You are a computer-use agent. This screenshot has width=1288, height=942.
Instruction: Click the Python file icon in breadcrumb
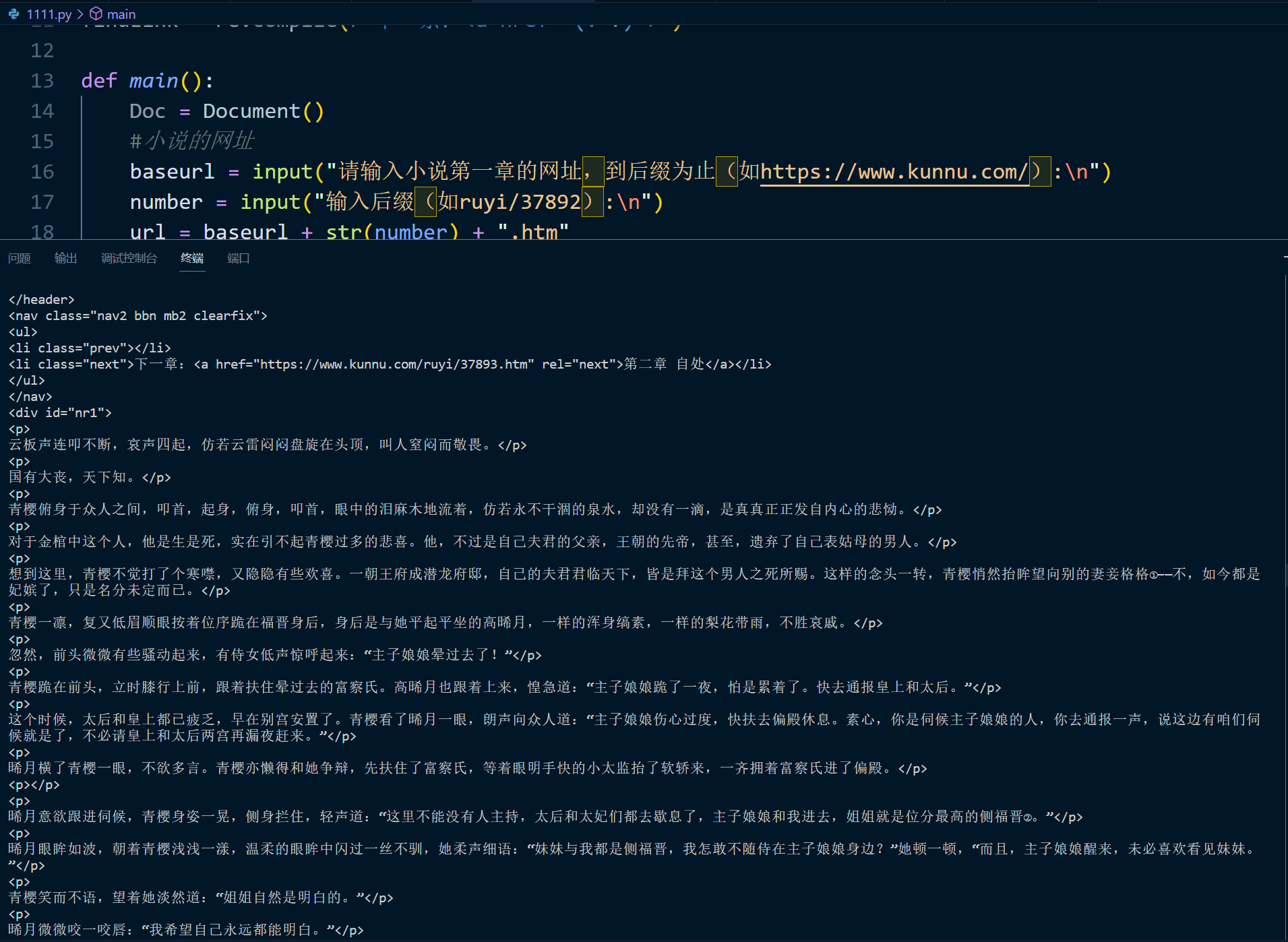coord(13,13)
